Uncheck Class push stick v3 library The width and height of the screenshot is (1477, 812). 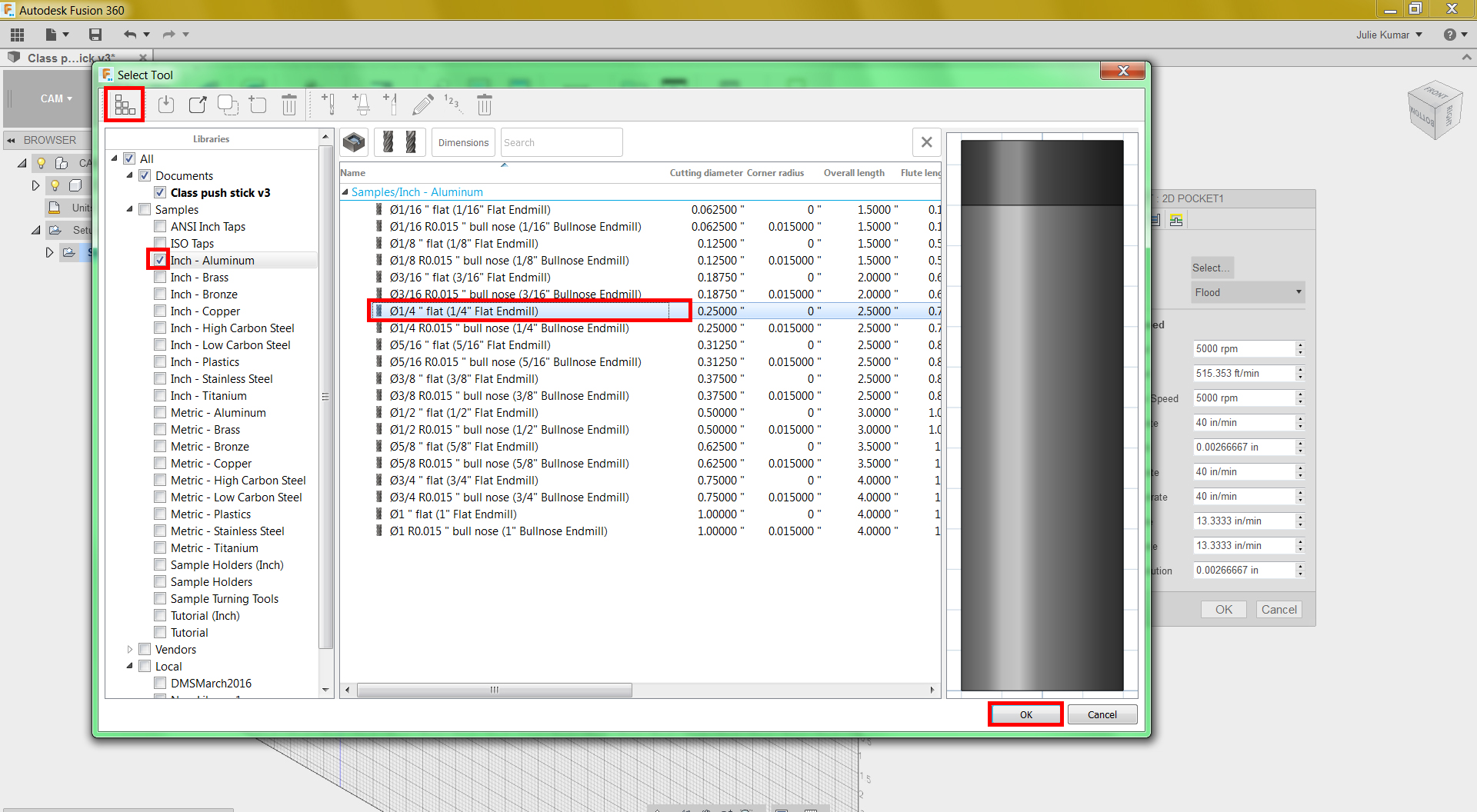pos(160,192)
